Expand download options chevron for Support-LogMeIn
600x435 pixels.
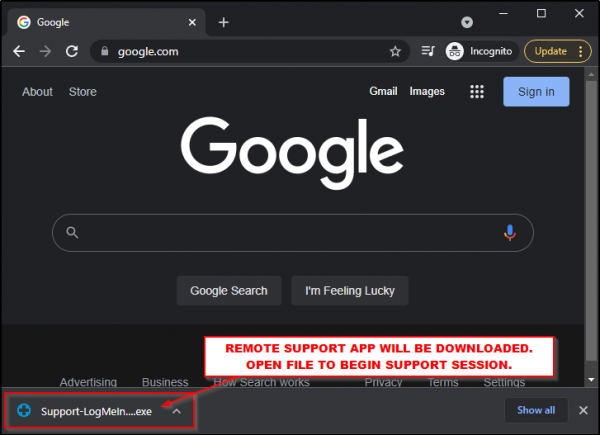click(176, 411)
